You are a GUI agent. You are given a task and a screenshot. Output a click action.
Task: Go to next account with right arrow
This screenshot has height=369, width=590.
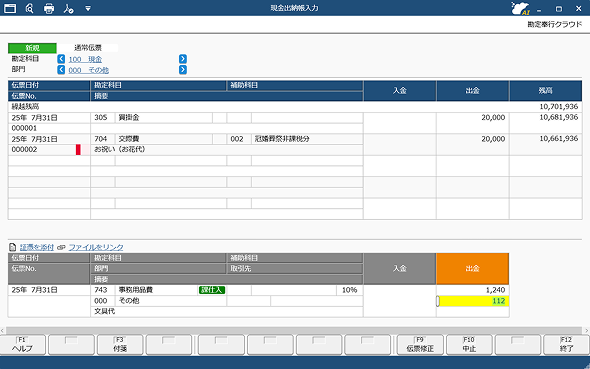tap(183, 59)
